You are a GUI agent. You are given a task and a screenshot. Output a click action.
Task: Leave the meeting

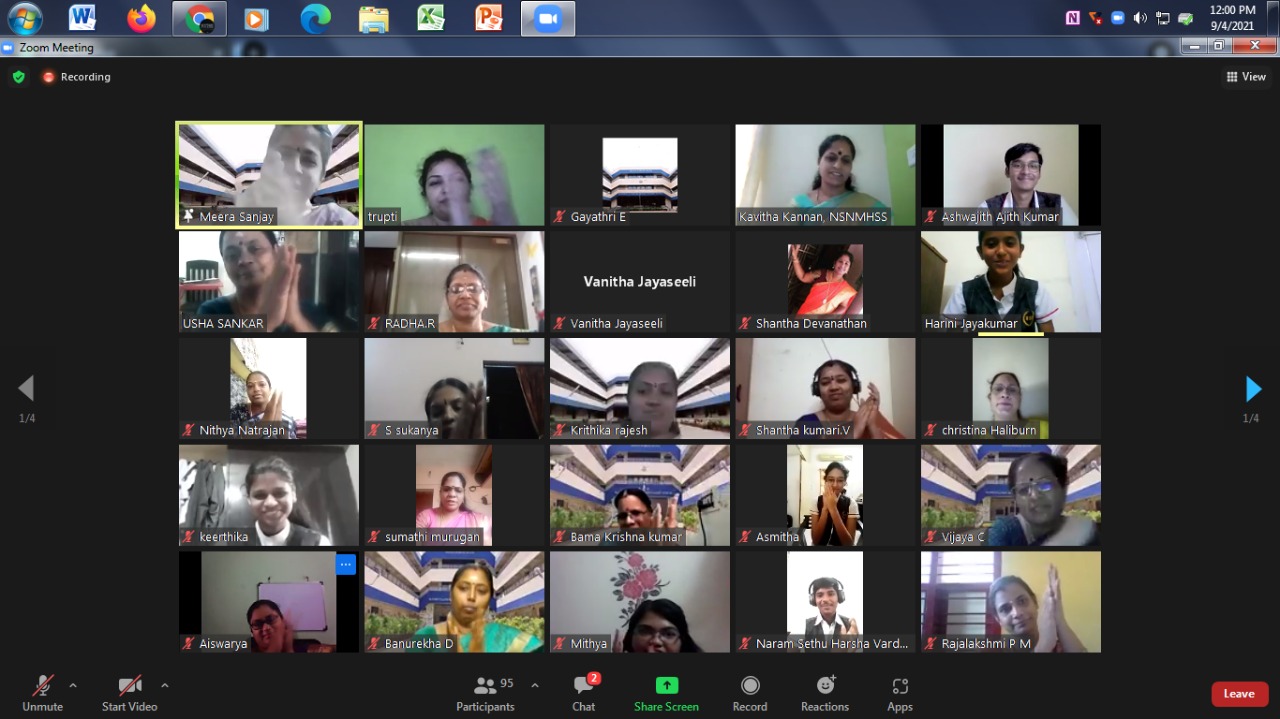coord(1239,694)
